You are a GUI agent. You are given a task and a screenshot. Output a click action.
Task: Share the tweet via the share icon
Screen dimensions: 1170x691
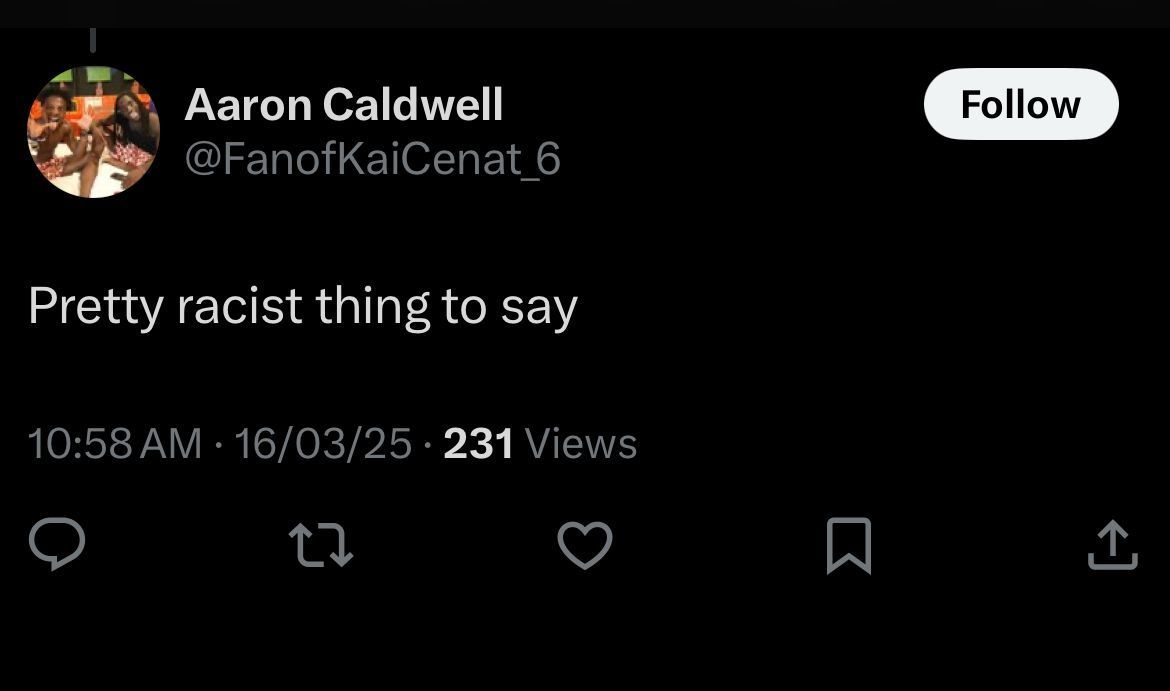pos(1112,546)
